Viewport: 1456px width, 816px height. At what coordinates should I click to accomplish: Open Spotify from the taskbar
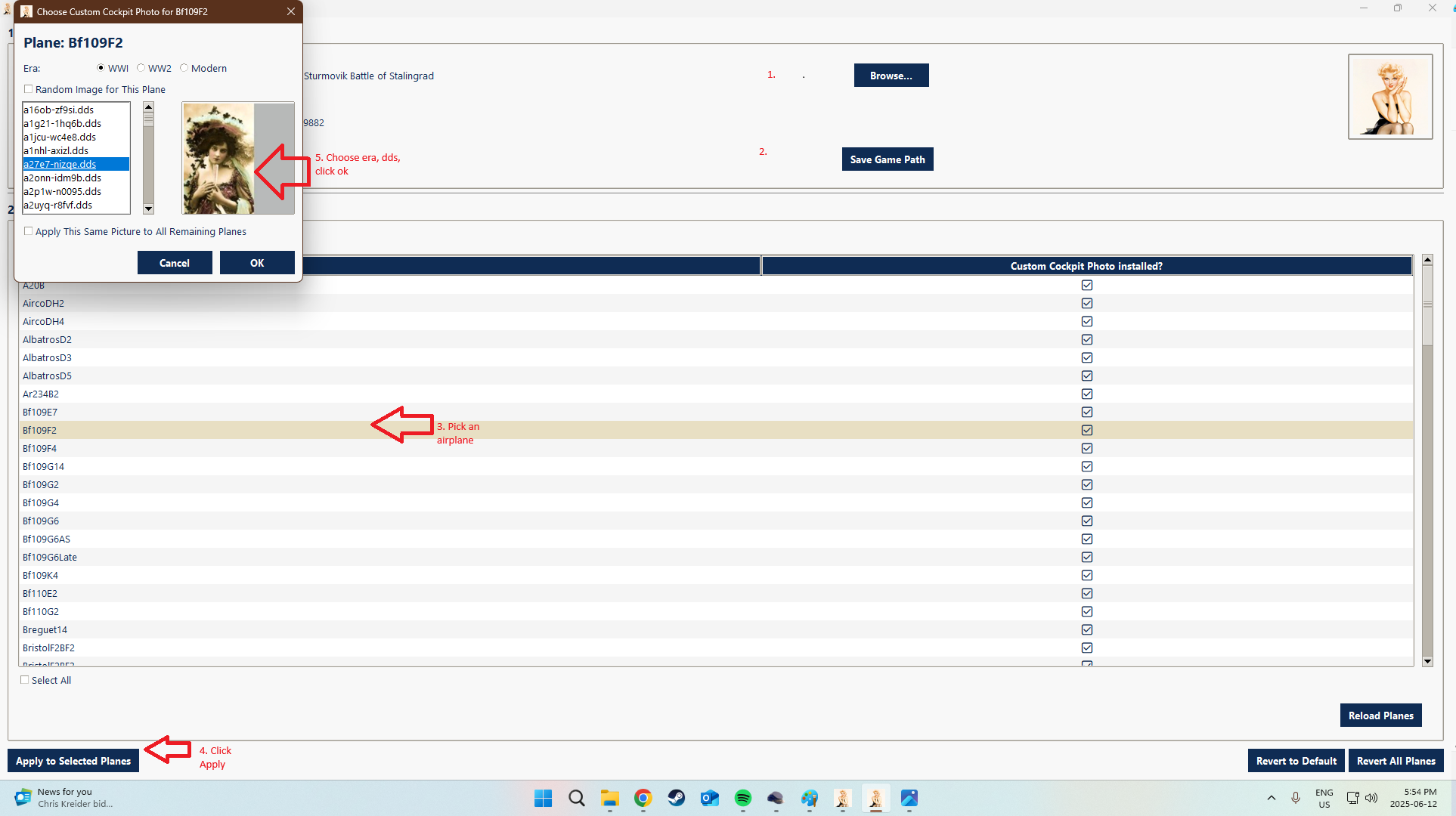[x=743, y=798]
